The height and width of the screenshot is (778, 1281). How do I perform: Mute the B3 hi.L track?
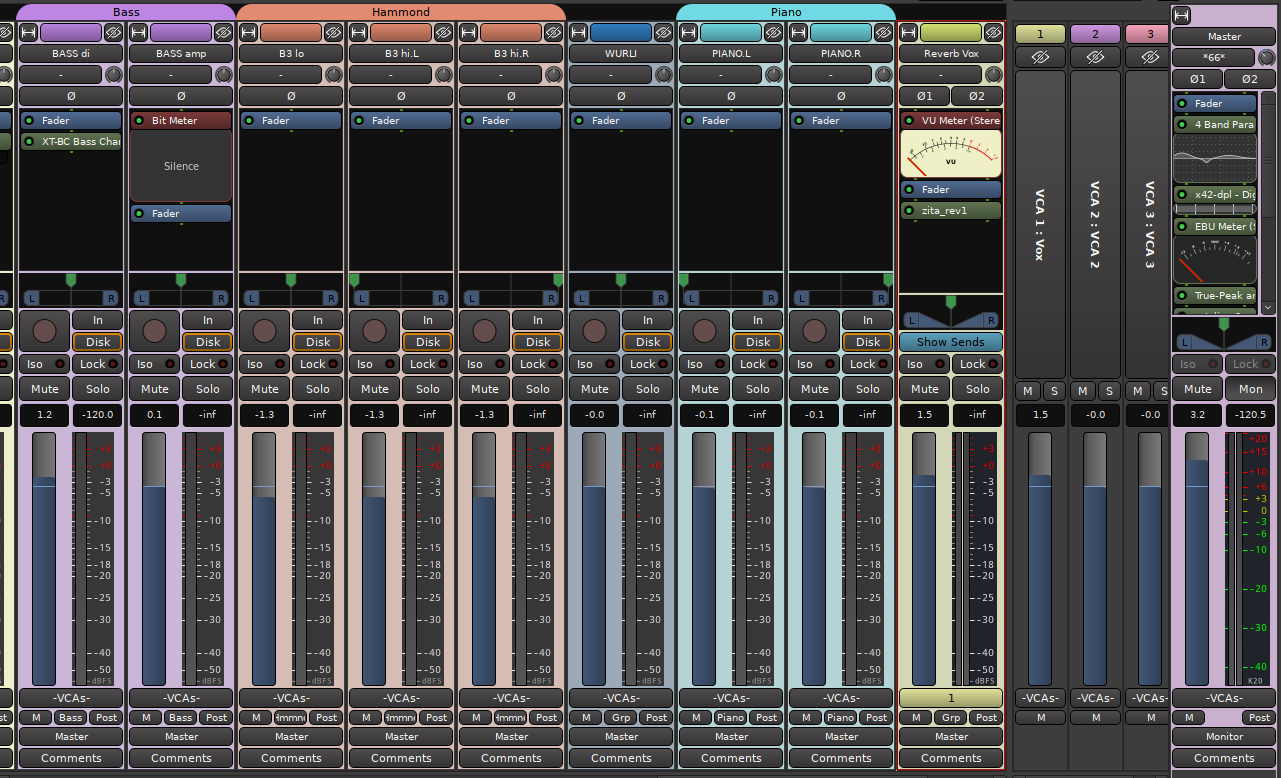375,389
